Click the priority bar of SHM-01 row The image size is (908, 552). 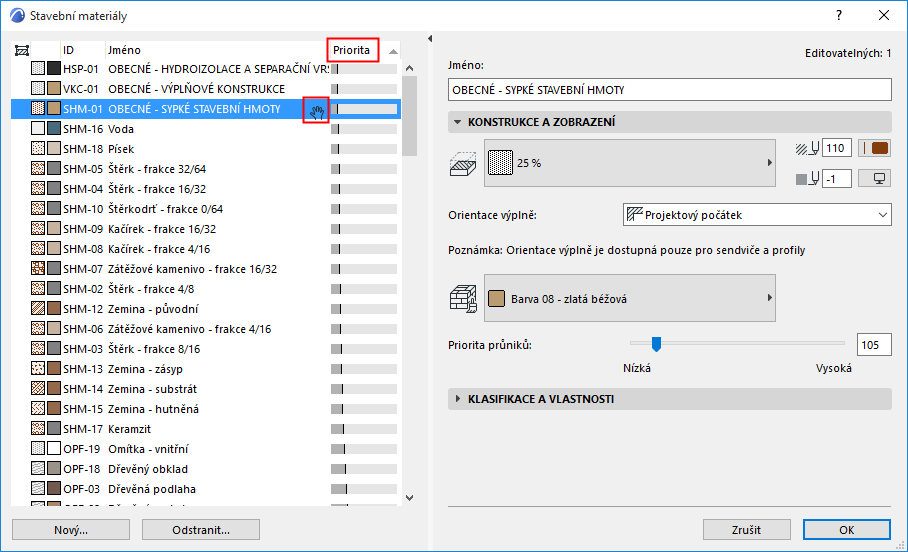[x=364, y=109]
